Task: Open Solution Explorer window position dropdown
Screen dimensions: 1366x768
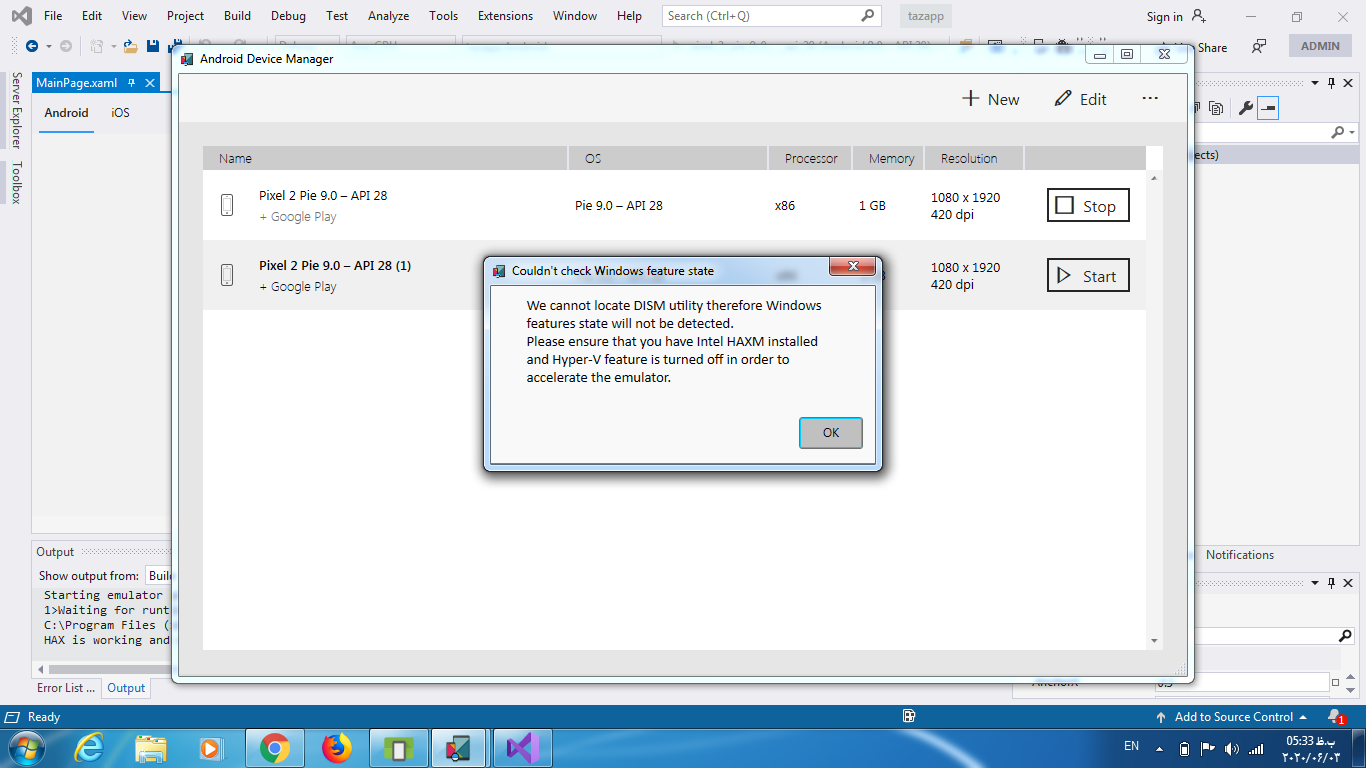Action: pyautogui.click(x=1315, y=84)
